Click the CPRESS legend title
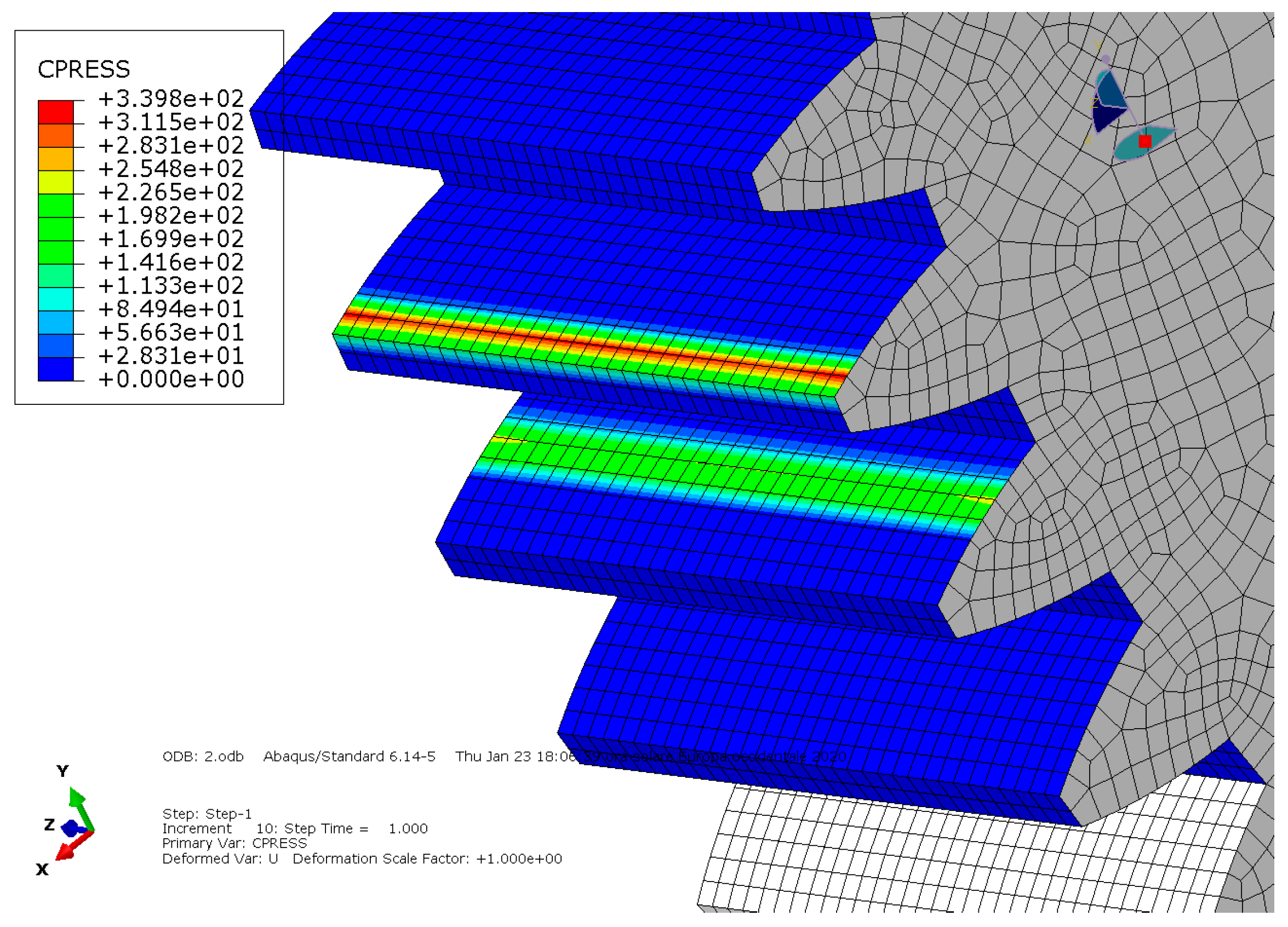This screenshot has height=927, width=1288. click(83, 69)
